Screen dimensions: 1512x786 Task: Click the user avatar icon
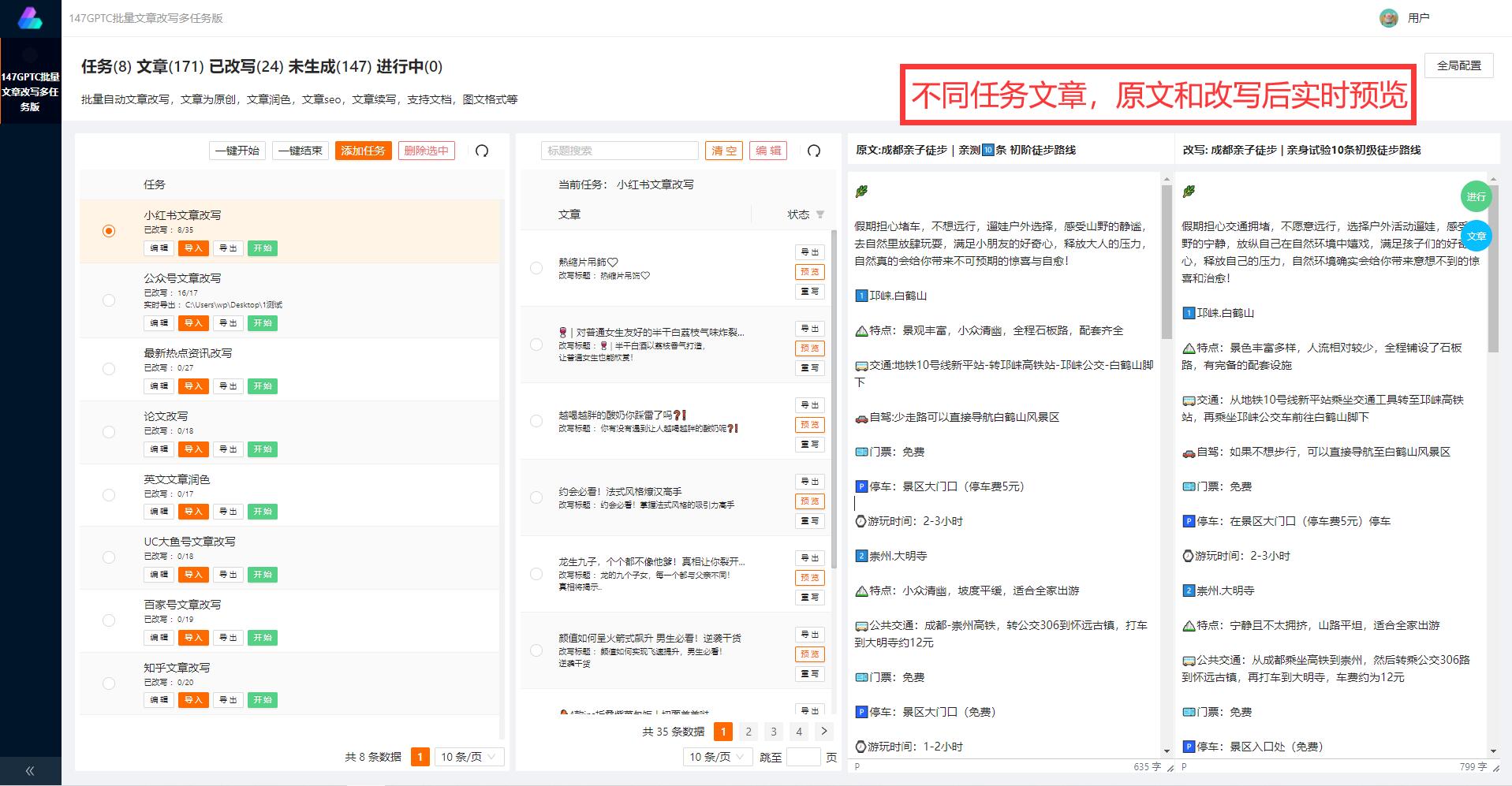pyautogui.click(x=1388, y=18)
